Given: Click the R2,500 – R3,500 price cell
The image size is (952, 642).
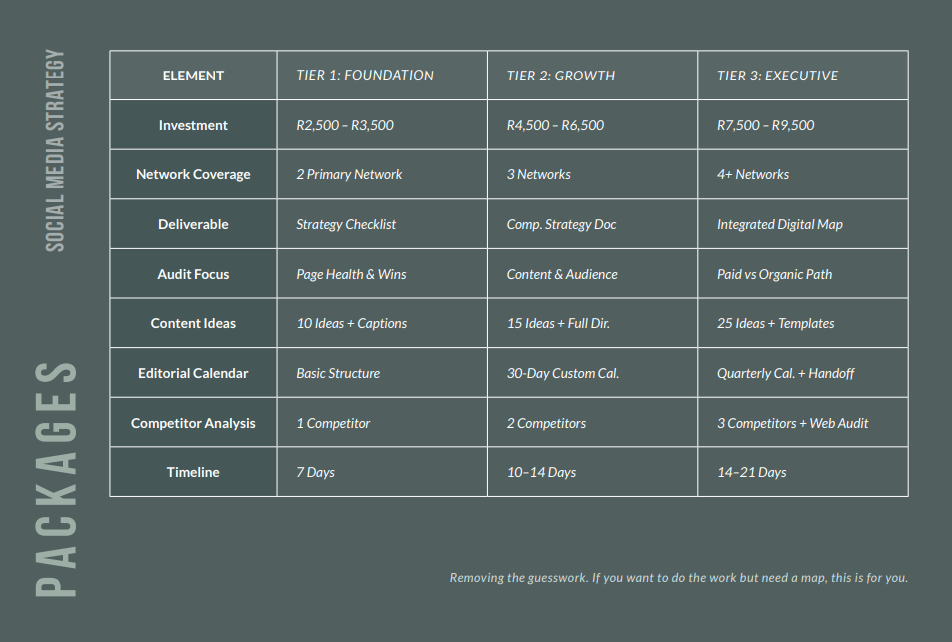Looking at the screenshot, I should pos(345,126).
